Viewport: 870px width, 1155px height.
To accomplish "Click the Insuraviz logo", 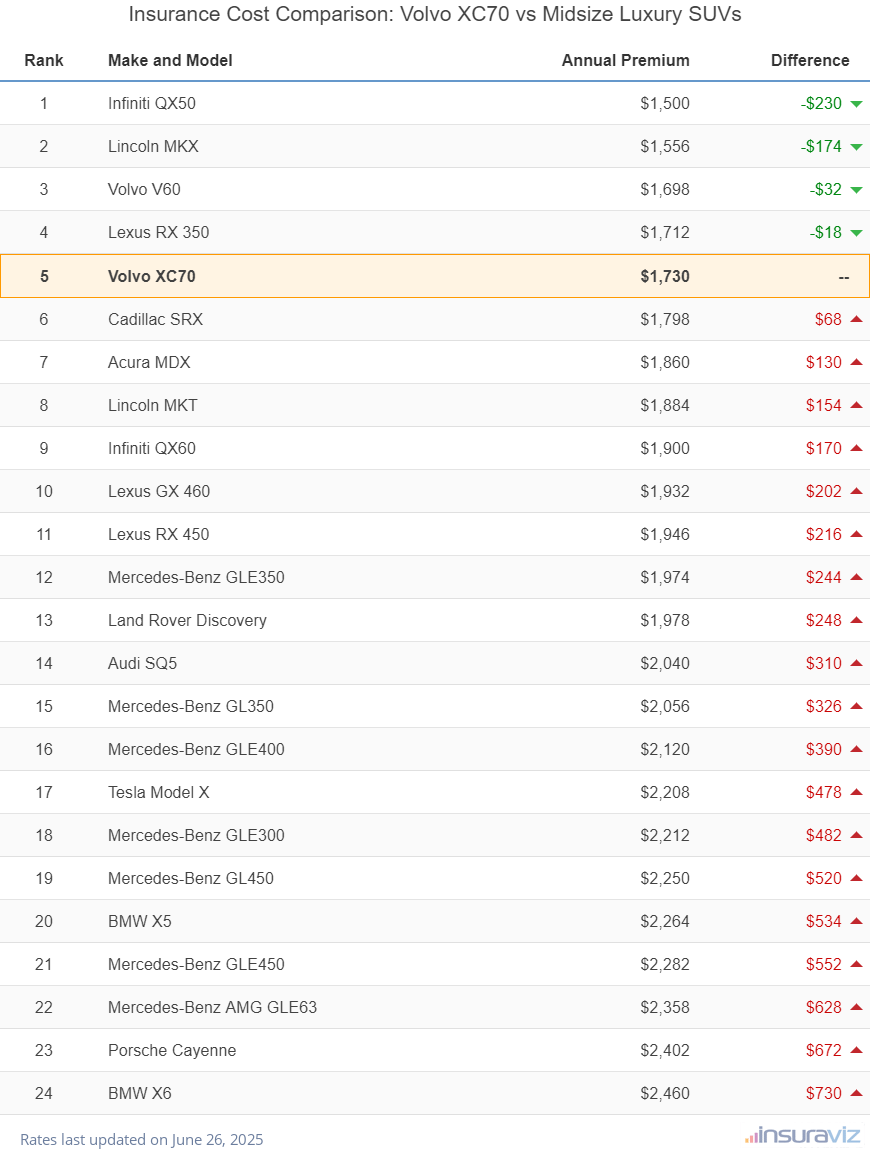I will 802,1135.
